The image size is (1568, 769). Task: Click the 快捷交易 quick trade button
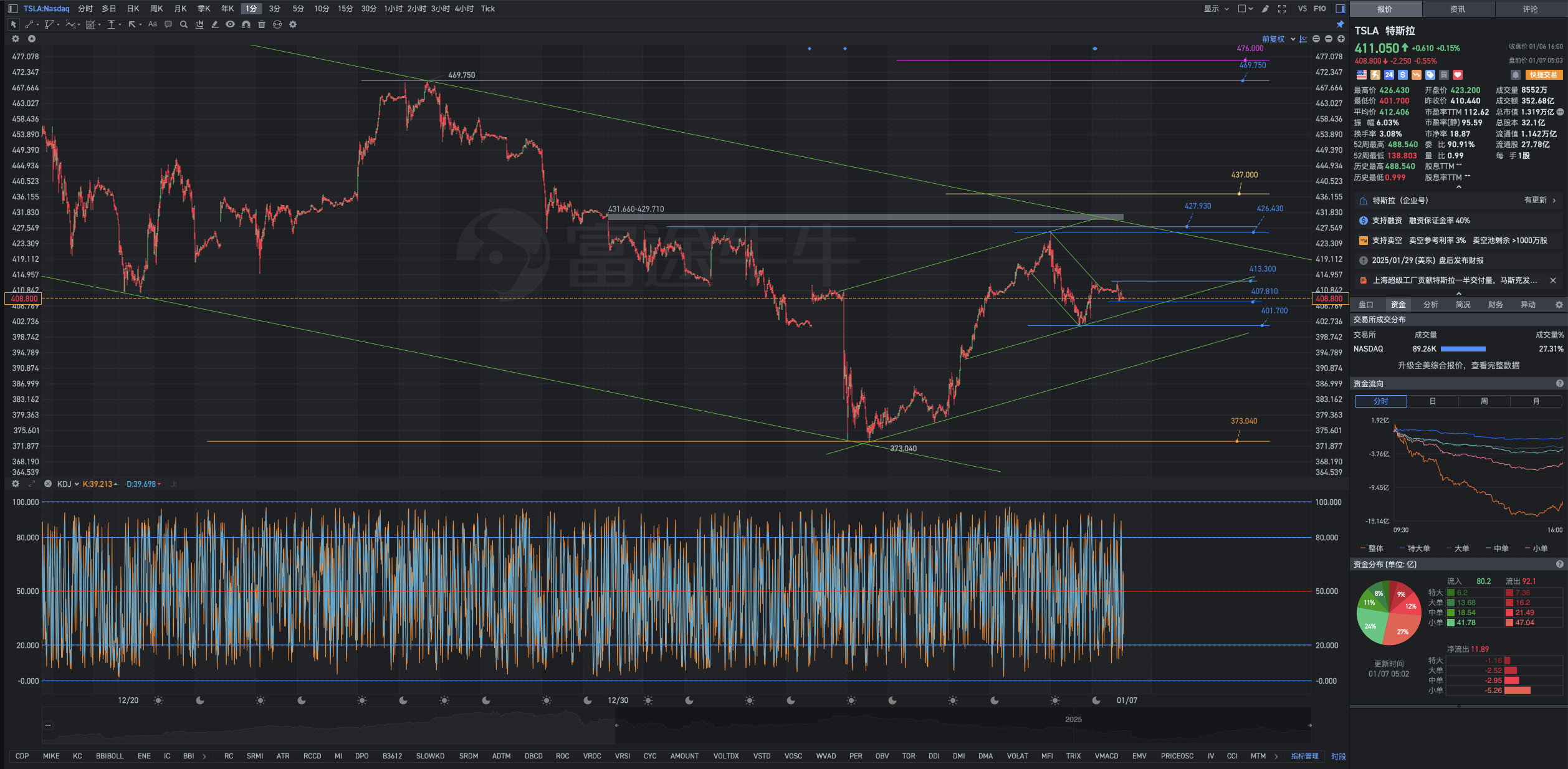(1544, 75)
